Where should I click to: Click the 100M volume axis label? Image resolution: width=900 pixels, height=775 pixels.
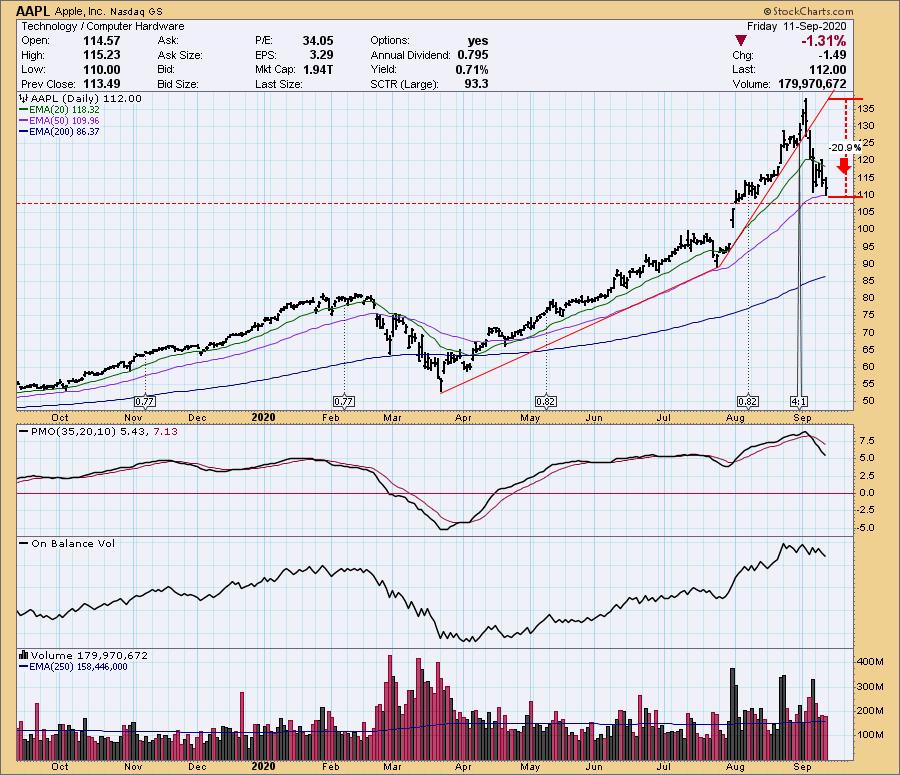point(871,735)
